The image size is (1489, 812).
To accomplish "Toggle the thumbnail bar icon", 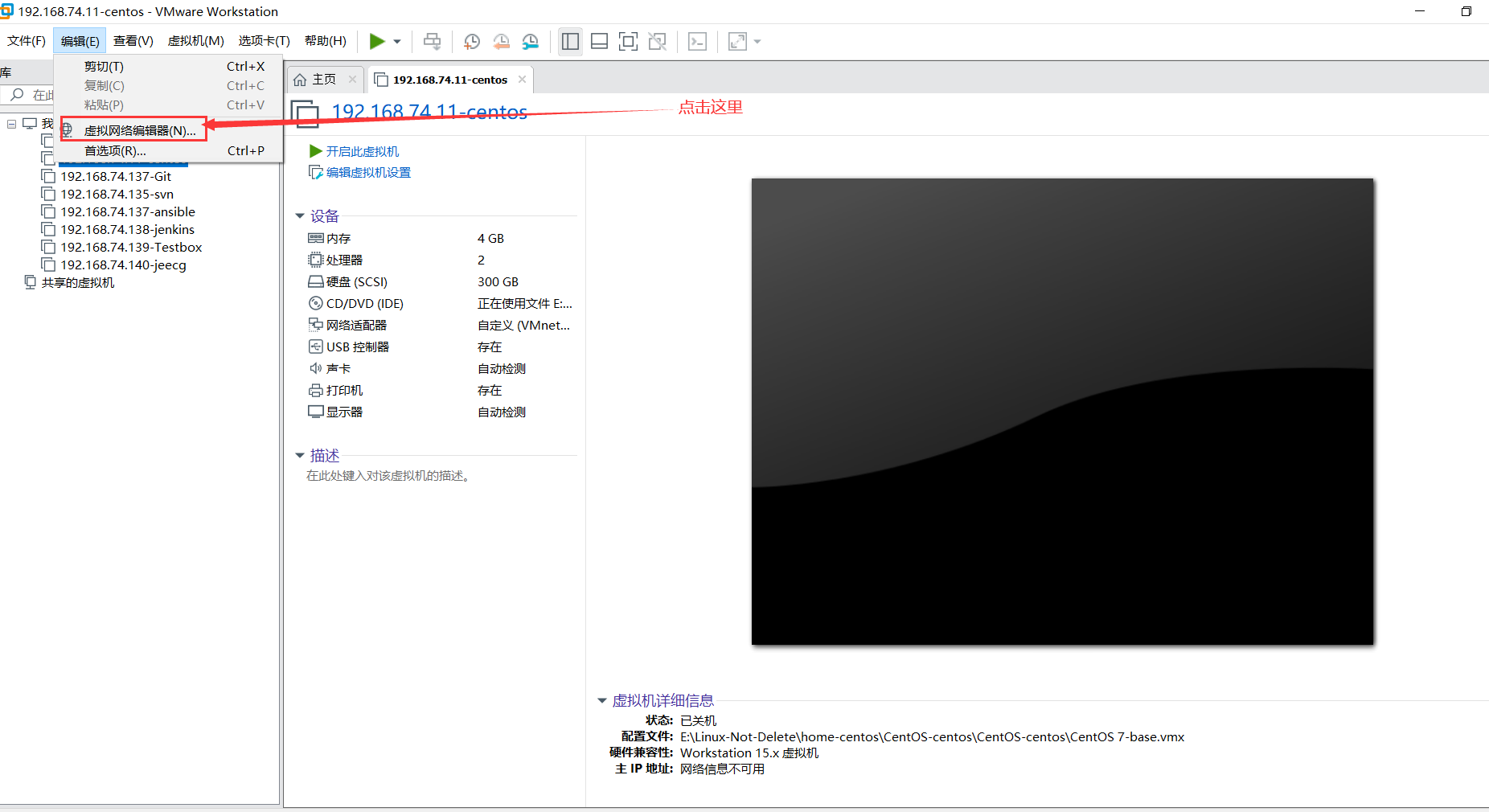I will (x=599, y=41).
